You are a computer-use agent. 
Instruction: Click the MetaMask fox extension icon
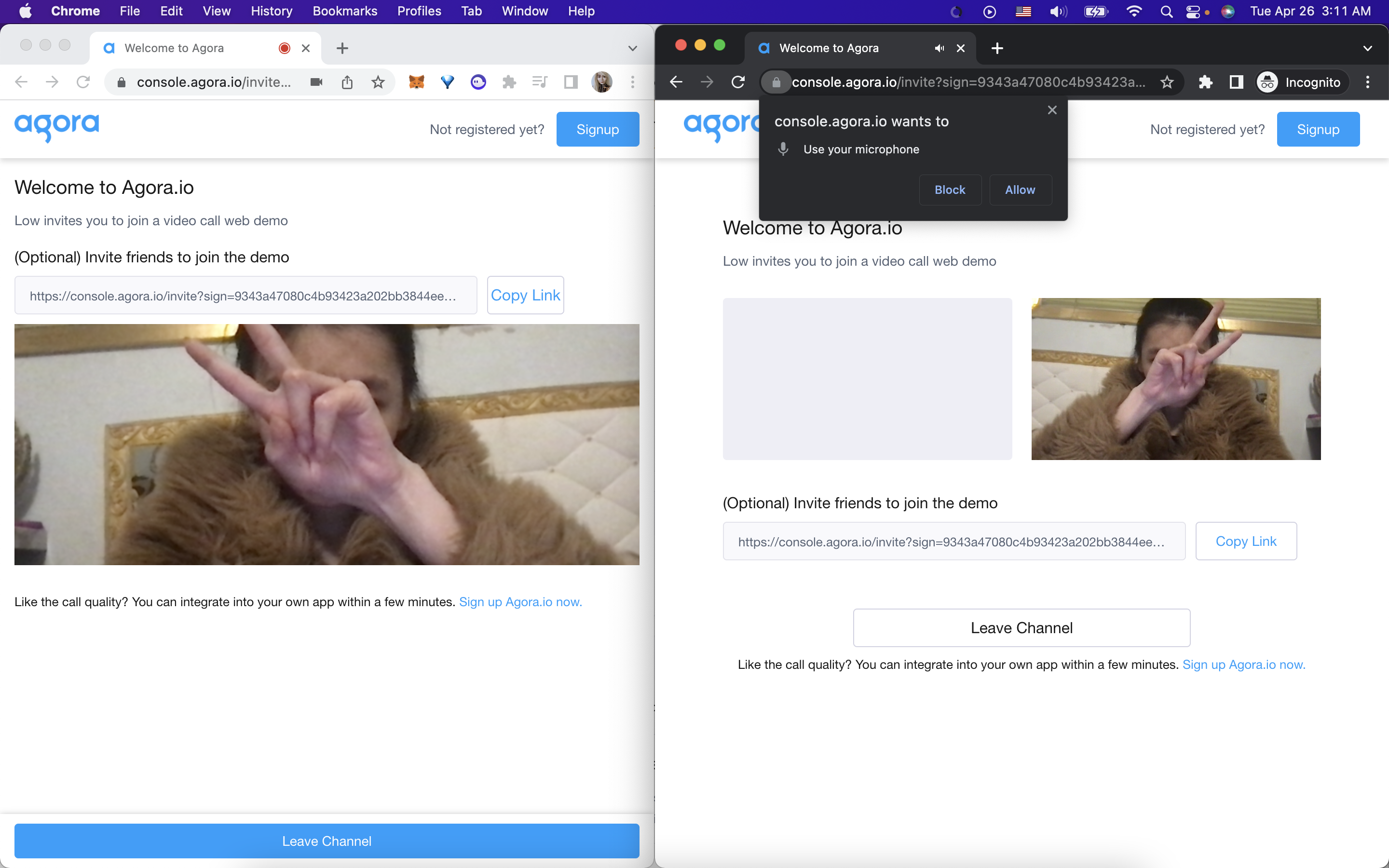(416, 82)
